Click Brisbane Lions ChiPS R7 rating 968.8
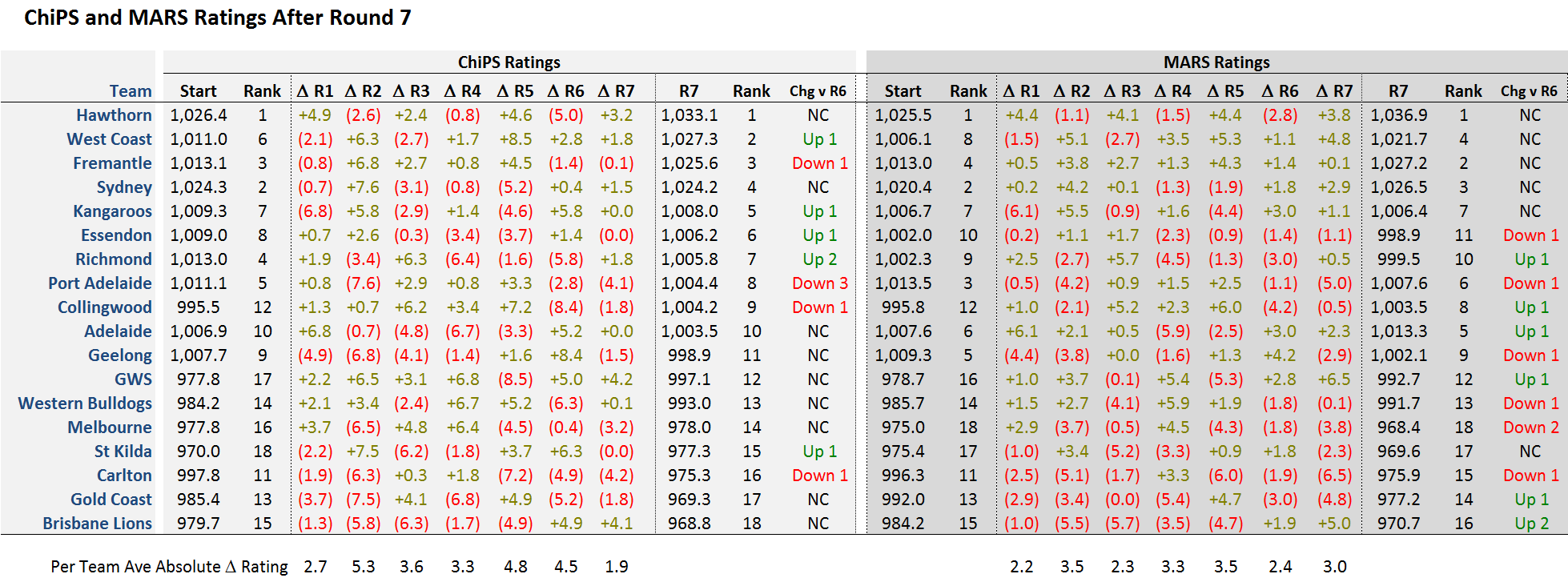The height and width of the screenshot is (578, 1568). pyautogui.click(x=690, y=524)
